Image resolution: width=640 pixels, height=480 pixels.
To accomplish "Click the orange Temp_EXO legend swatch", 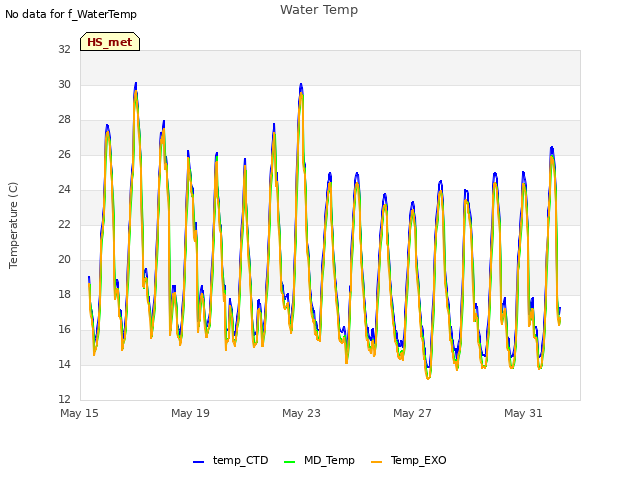I will (x=376, y=462).
